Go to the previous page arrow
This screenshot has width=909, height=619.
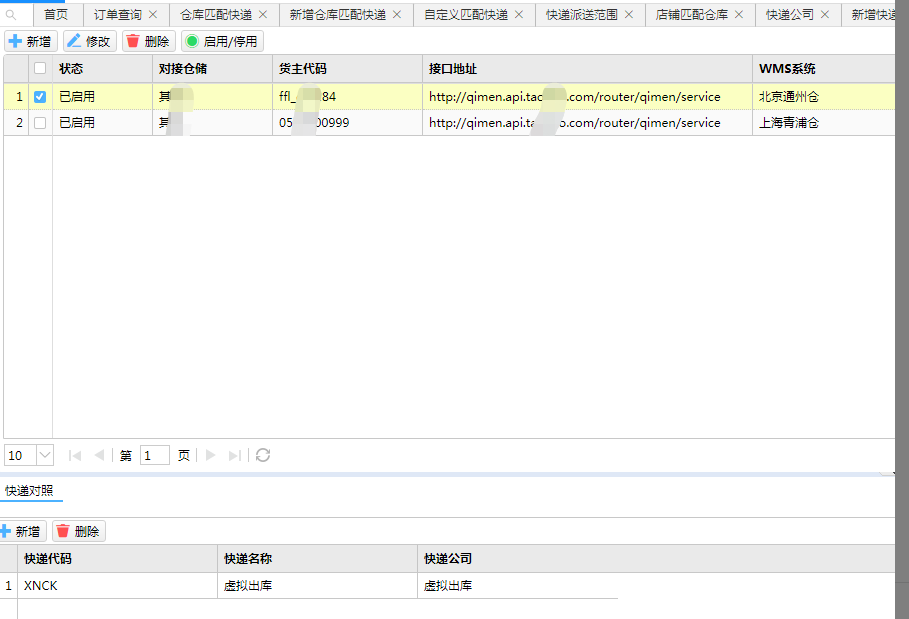pos(99,455)
